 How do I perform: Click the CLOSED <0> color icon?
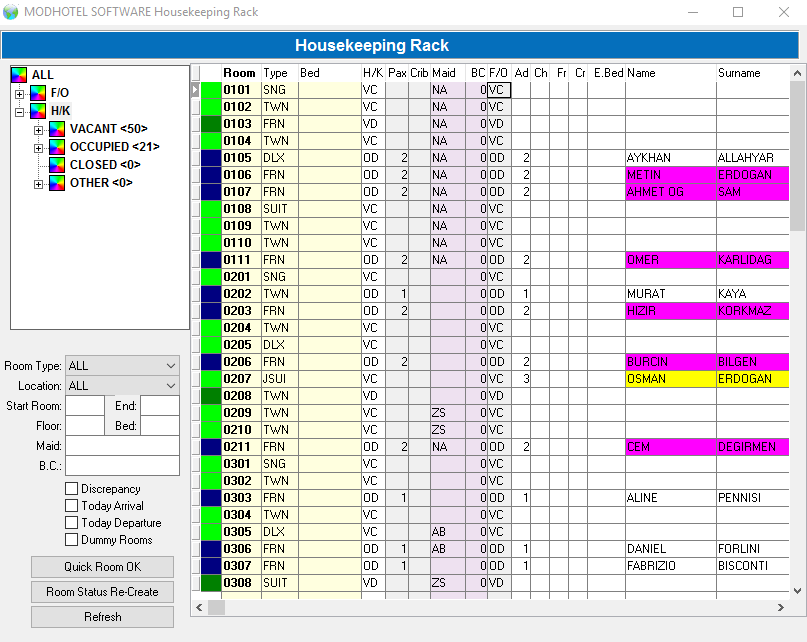coord(57,165)
